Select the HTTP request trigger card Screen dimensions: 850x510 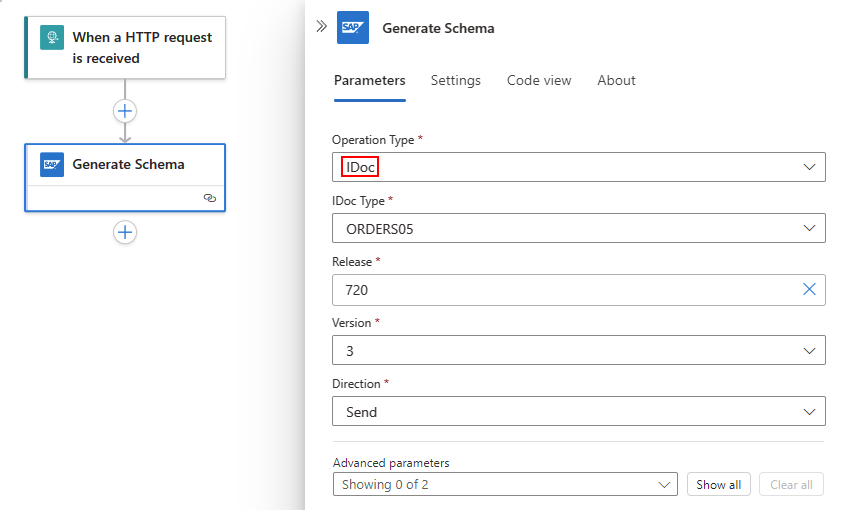click(140, 48)
